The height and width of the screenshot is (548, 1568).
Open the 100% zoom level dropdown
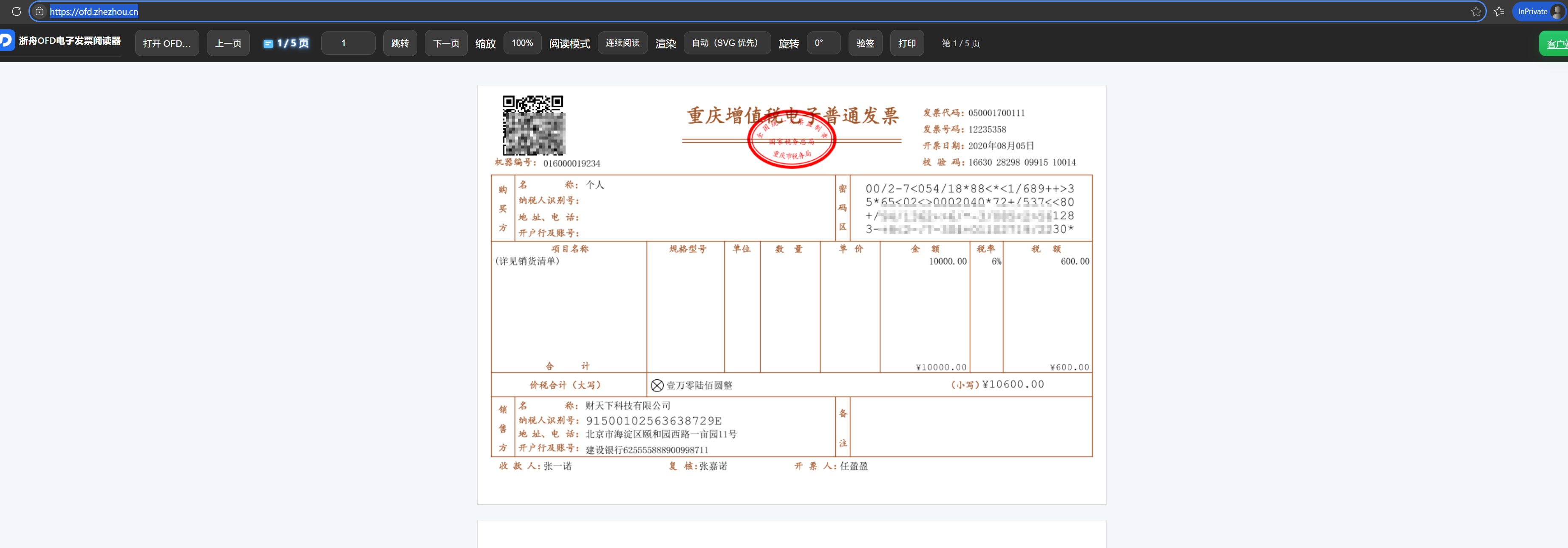click(522, 42)
